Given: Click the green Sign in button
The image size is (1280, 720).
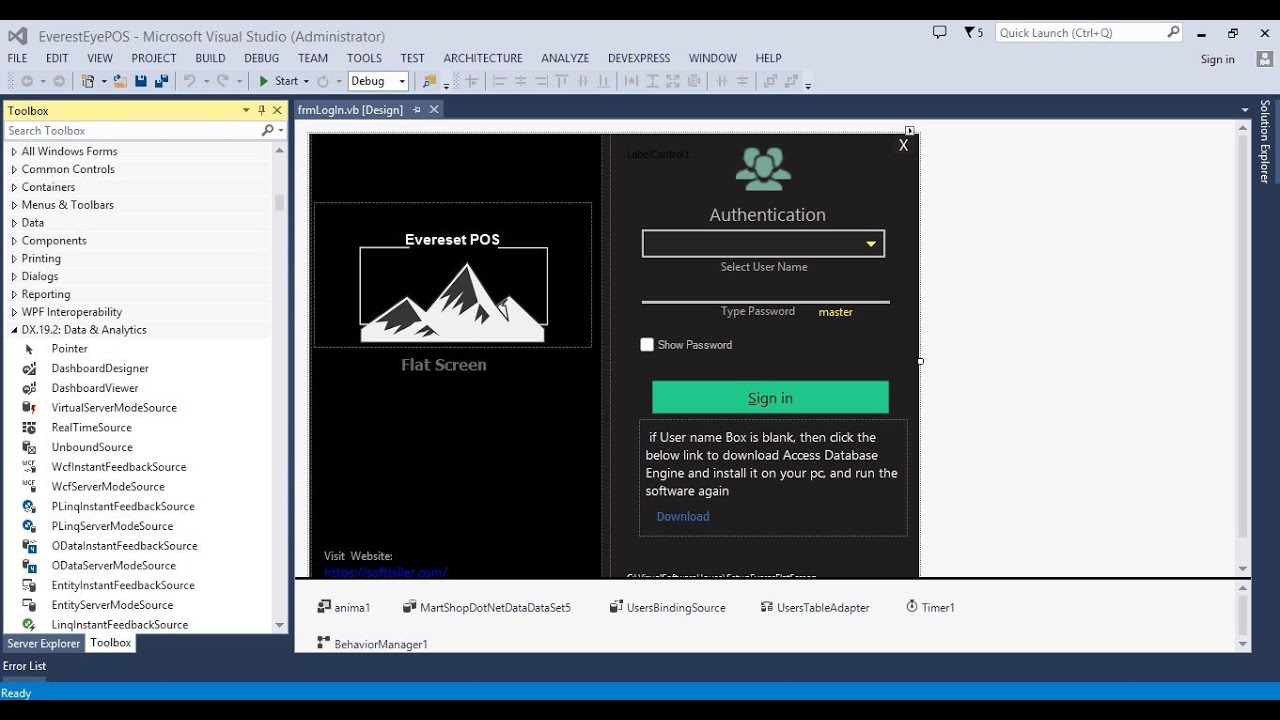Looking at the screenshot, I should 770,397.
